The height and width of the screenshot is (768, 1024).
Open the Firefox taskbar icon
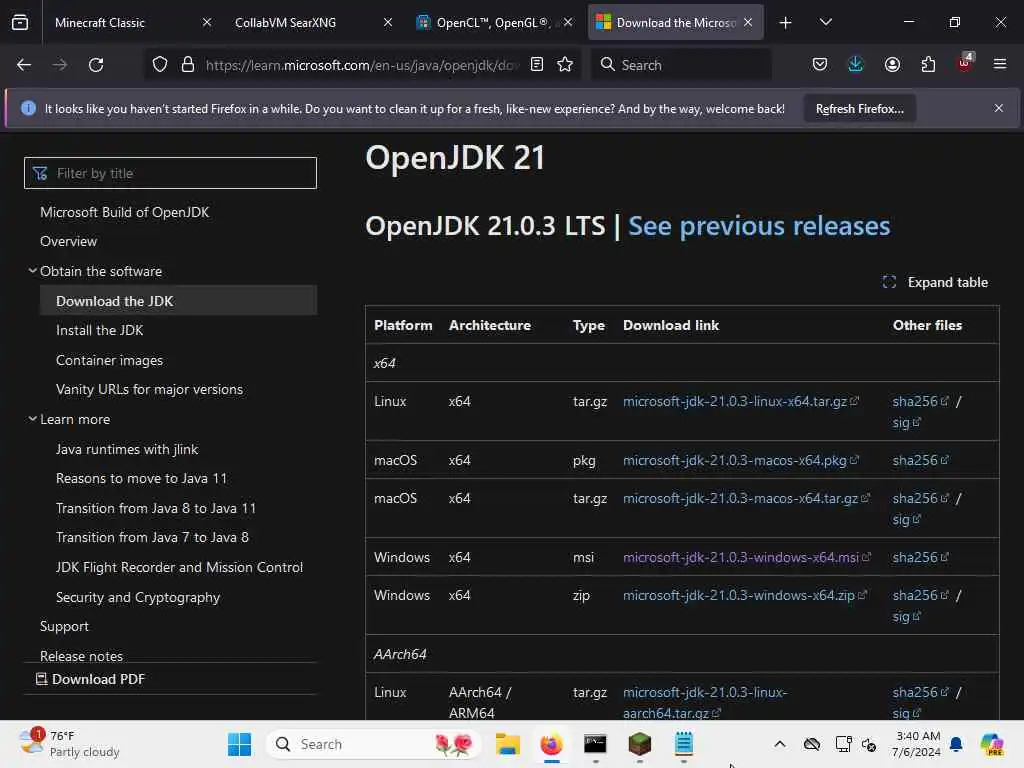[552, 744]
